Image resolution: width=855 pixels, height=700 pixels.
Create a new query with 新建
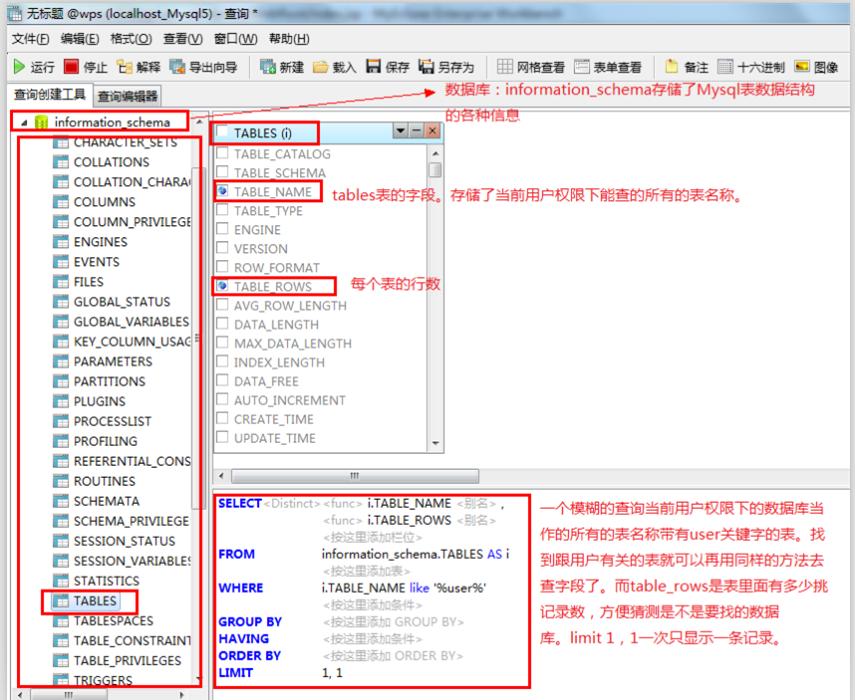[x=268, y=67]
